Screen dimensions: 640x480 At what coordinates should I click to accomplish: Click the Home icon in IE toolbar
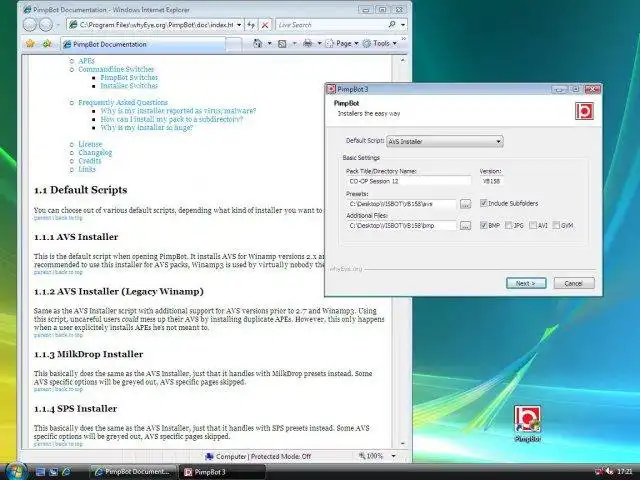(x=258, y=43)
